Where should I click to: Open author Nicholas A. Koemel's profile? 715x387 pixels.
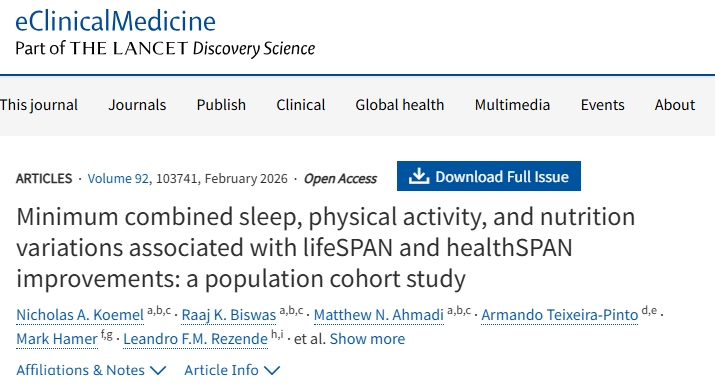tap(80, 315)
